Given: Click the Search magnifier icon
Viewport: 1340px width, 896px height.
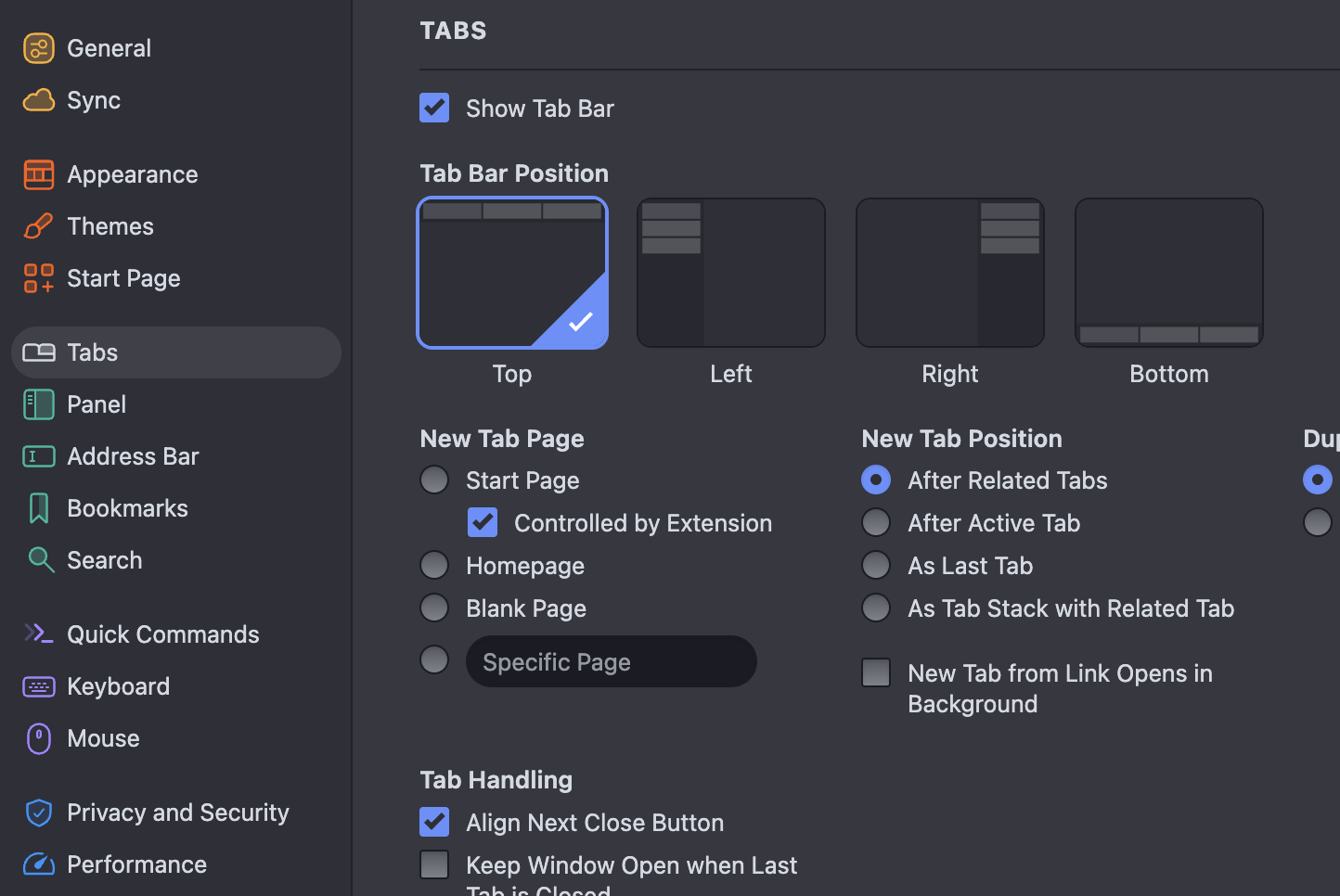Looking at the screenshot, I should (x=39, y=560).
